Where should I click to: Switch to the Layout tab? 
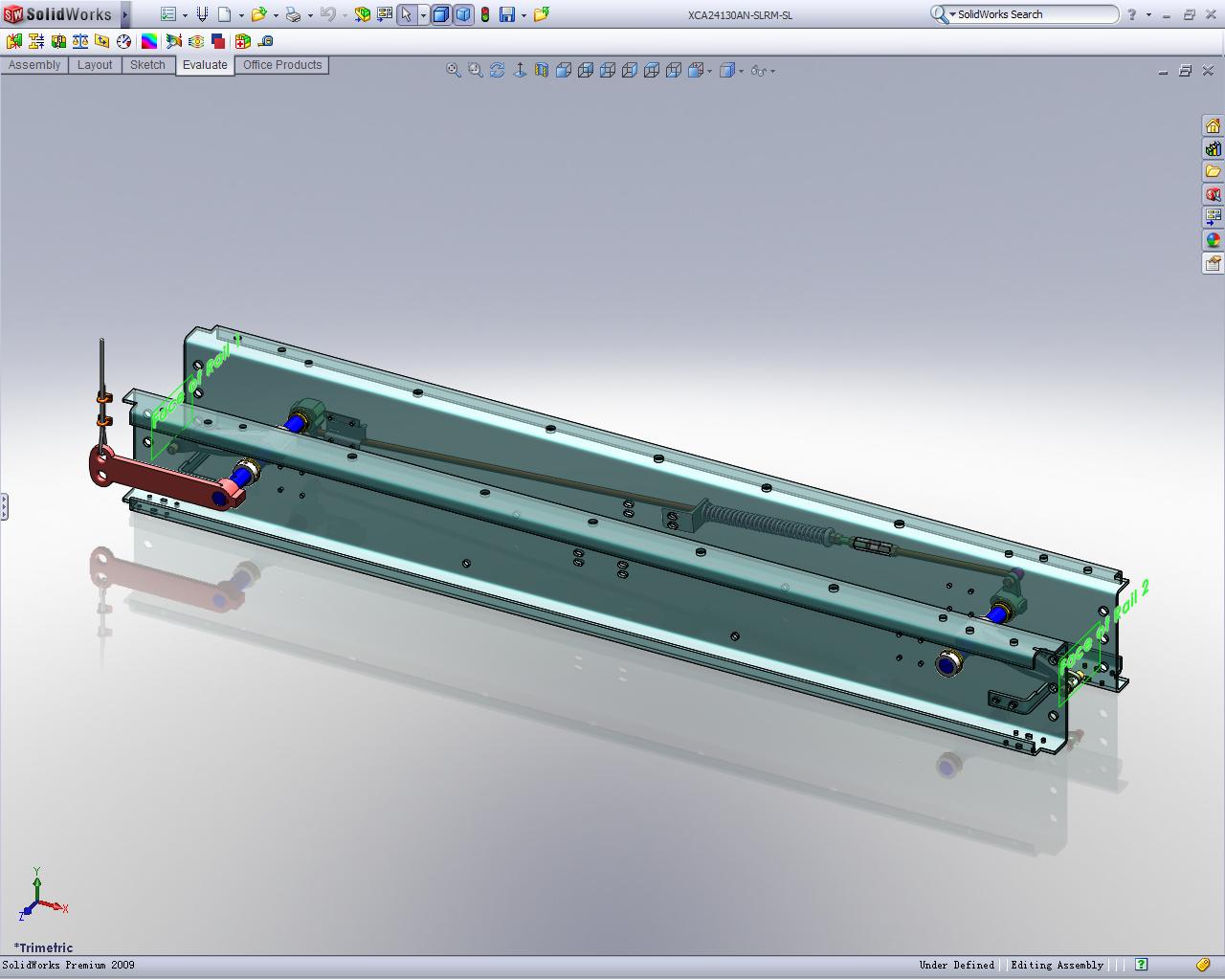95,65
